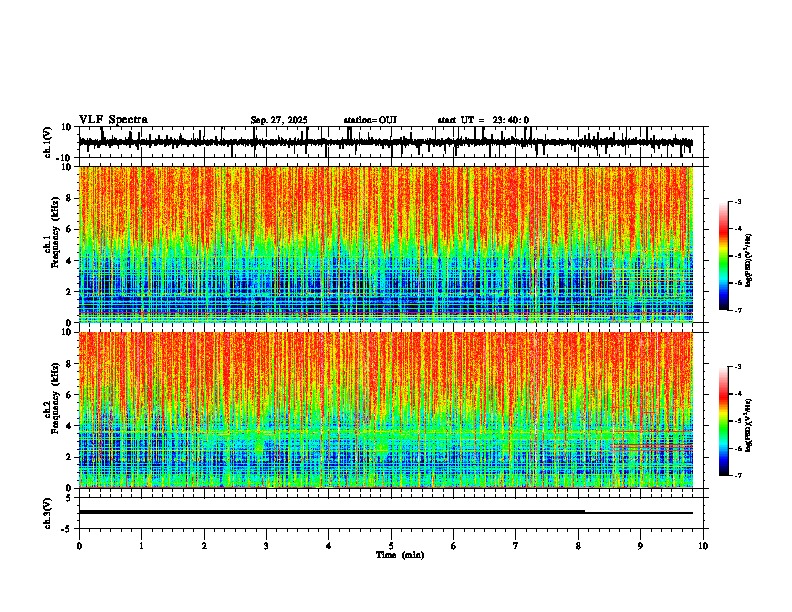Click the '4' kHz tick on ch.1 frequency axis
Viewport: 792px width, 612px height.
pos(69,261)
